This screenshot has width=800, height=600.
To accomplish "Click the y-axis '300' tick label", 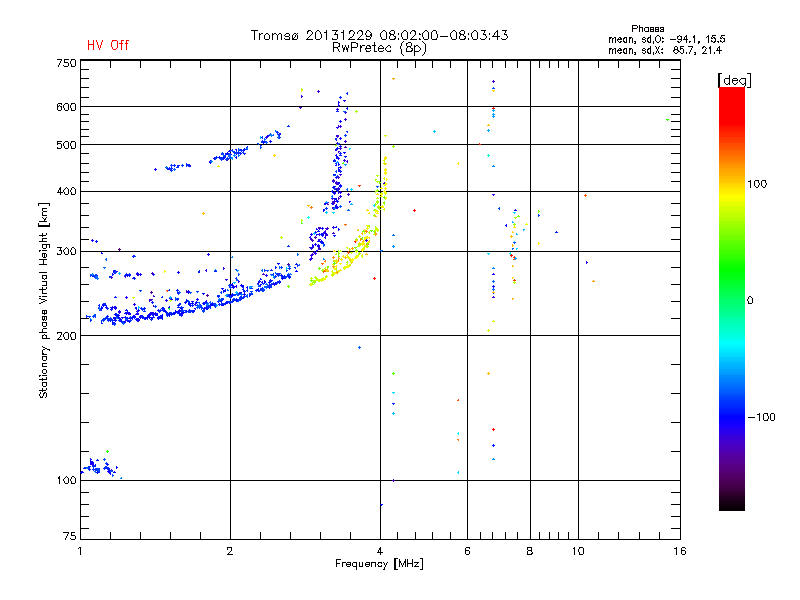I will pyautogui.click(x=66, y=252).
